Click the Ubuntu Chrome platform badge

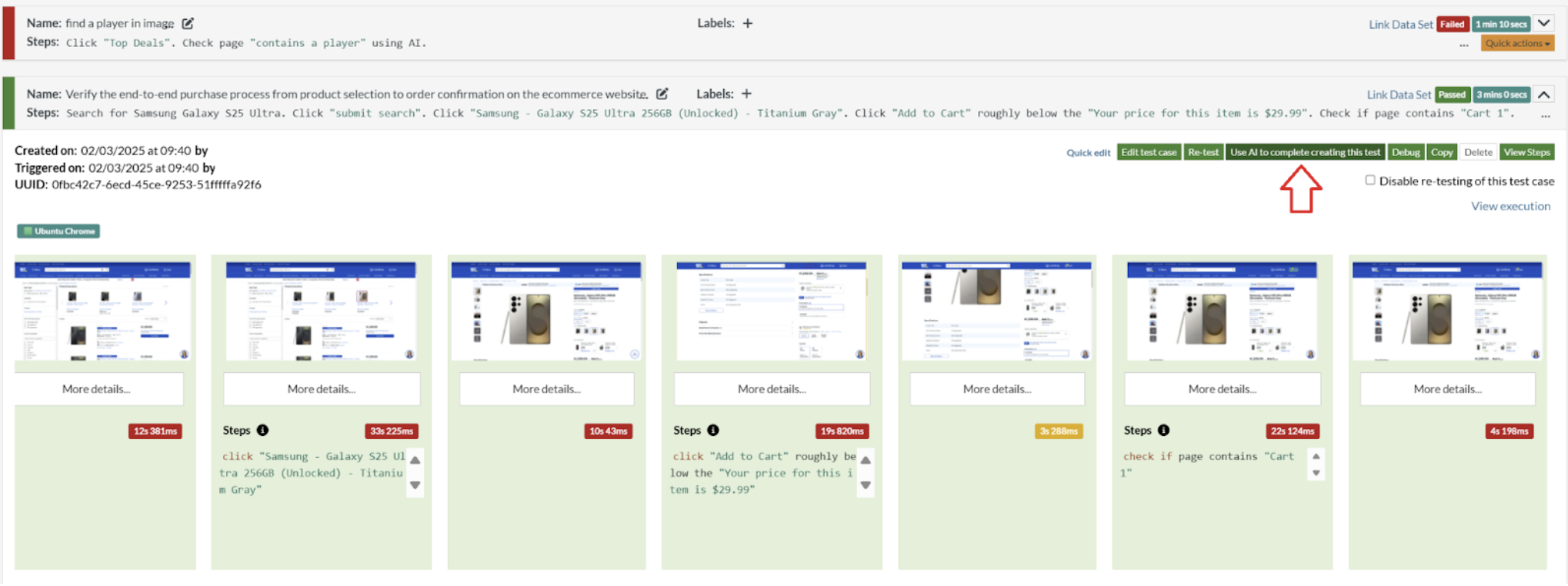pyautogui.click(x=59, y=231)
